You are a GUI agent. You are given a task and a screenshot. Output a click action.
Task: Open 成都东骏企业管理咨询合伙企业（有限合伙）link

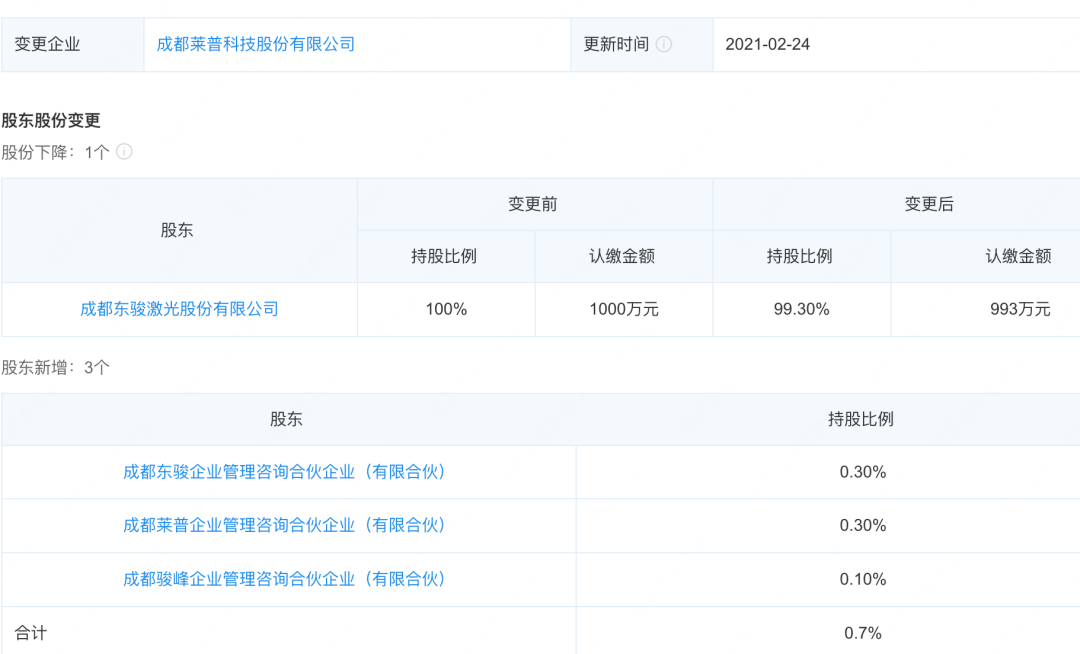(x=284, y=472)
